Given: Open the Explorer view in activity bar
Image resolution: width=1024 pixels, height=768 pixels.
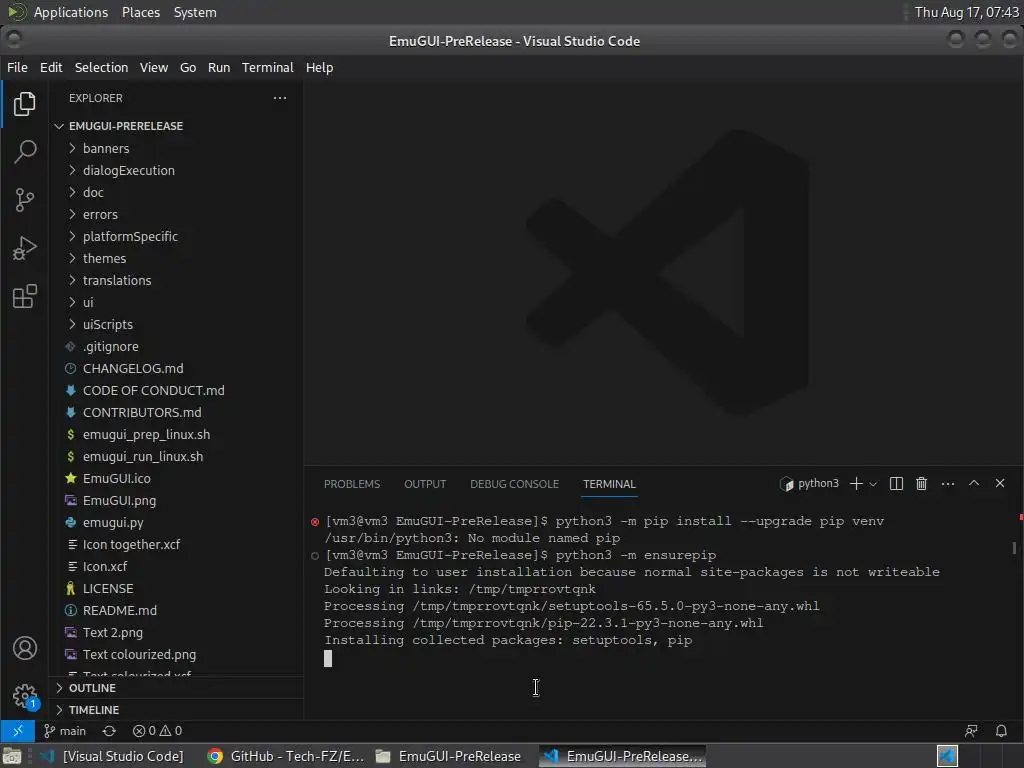Looking at the screenshot, I should (x=25, y=104).
